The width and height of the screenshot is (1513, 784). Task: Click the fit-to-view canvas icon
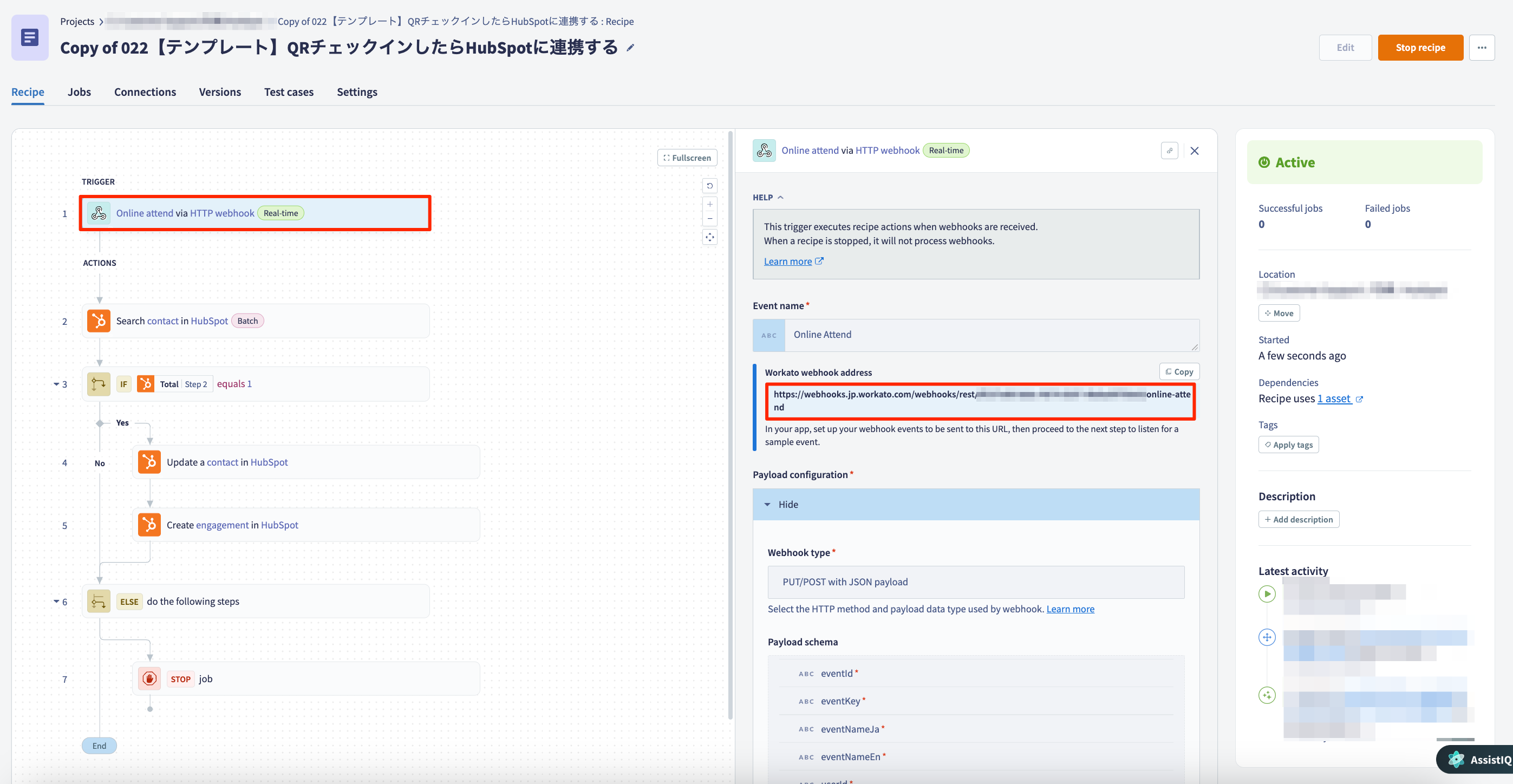pyautogui.click(x=709, y=237)
